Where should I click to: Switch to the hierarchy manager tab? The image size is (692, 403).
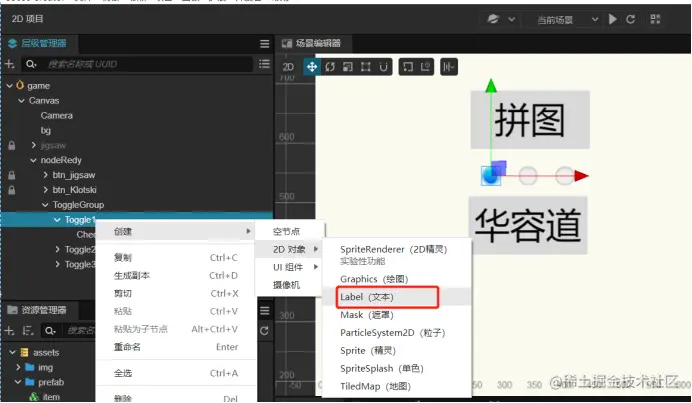coord(38,43)
